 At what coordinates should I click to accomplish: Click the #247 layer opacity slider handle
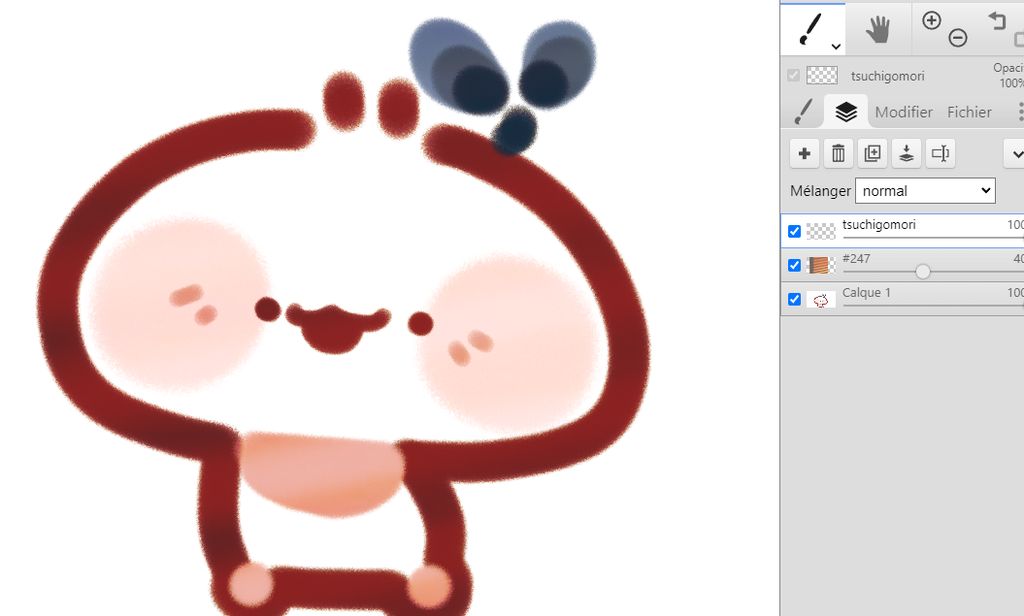coord(922,271)
